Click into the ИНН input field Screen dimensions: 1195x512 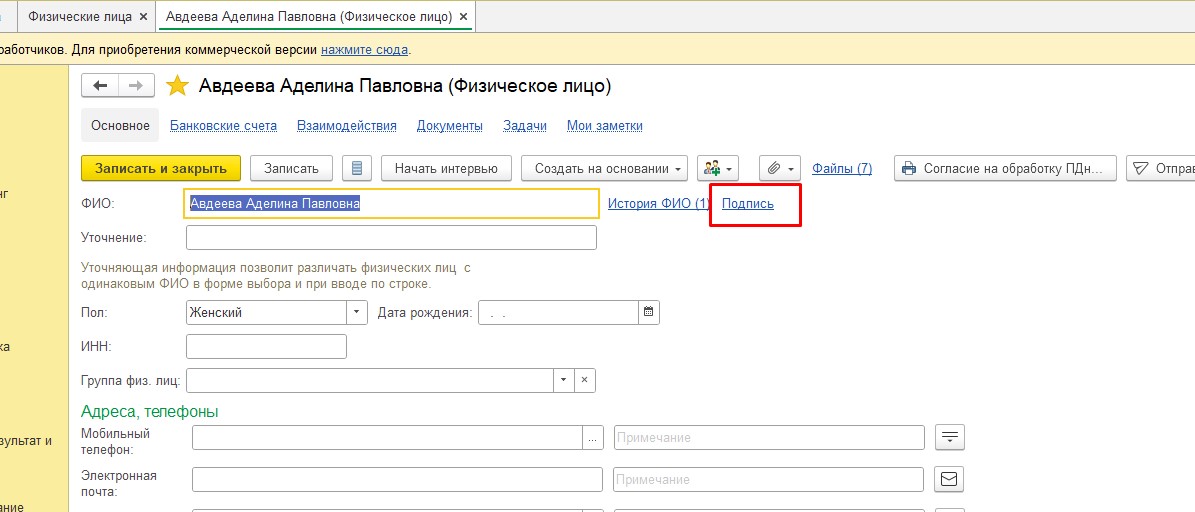[266, 346]
